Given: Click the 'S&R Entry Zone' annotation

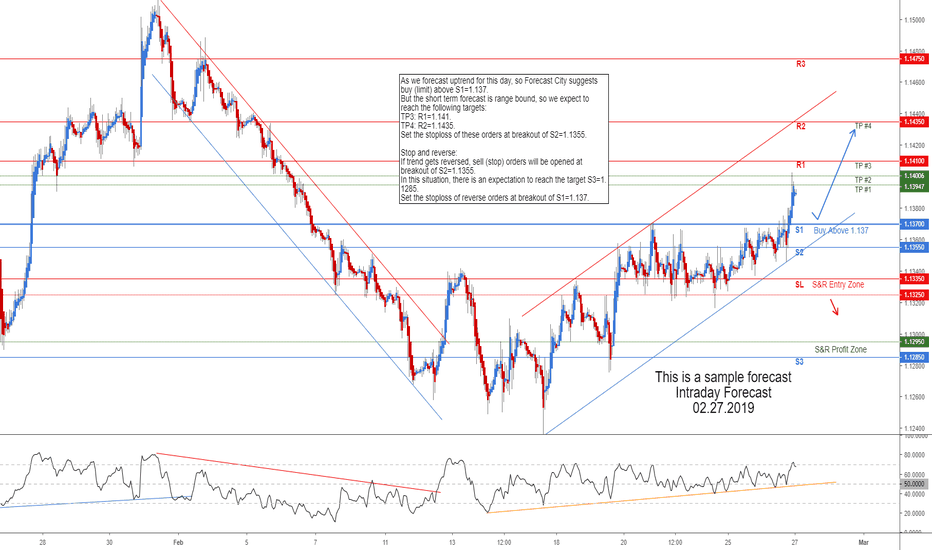Looking at the screenshot, I should tap(838, 285).
